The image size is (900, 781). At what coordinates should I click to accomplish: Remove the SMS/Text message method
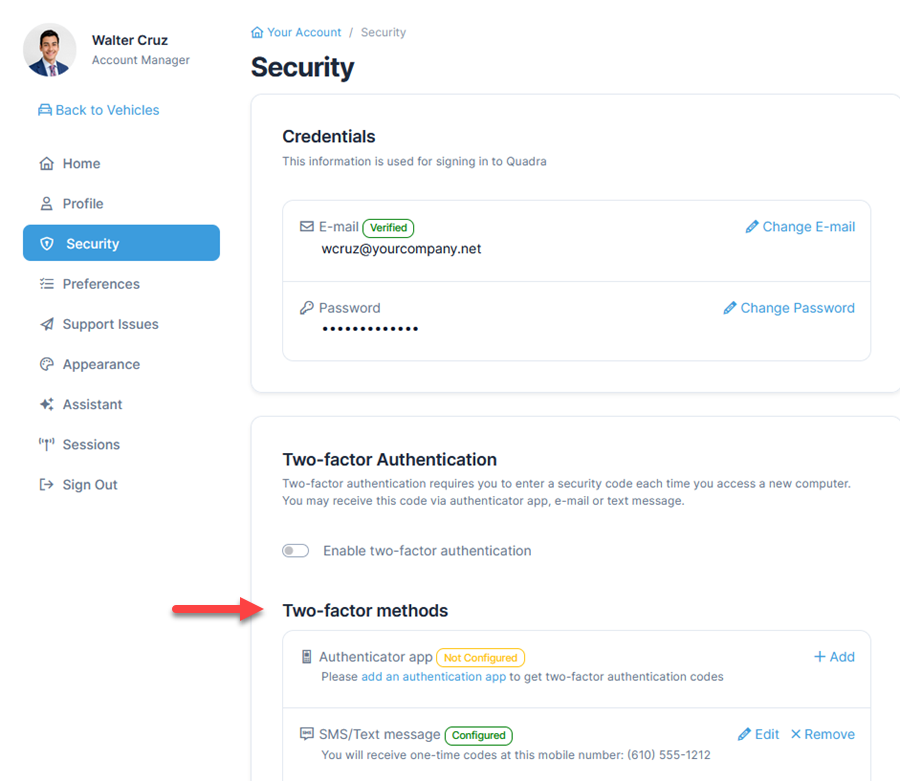[822, 734]
